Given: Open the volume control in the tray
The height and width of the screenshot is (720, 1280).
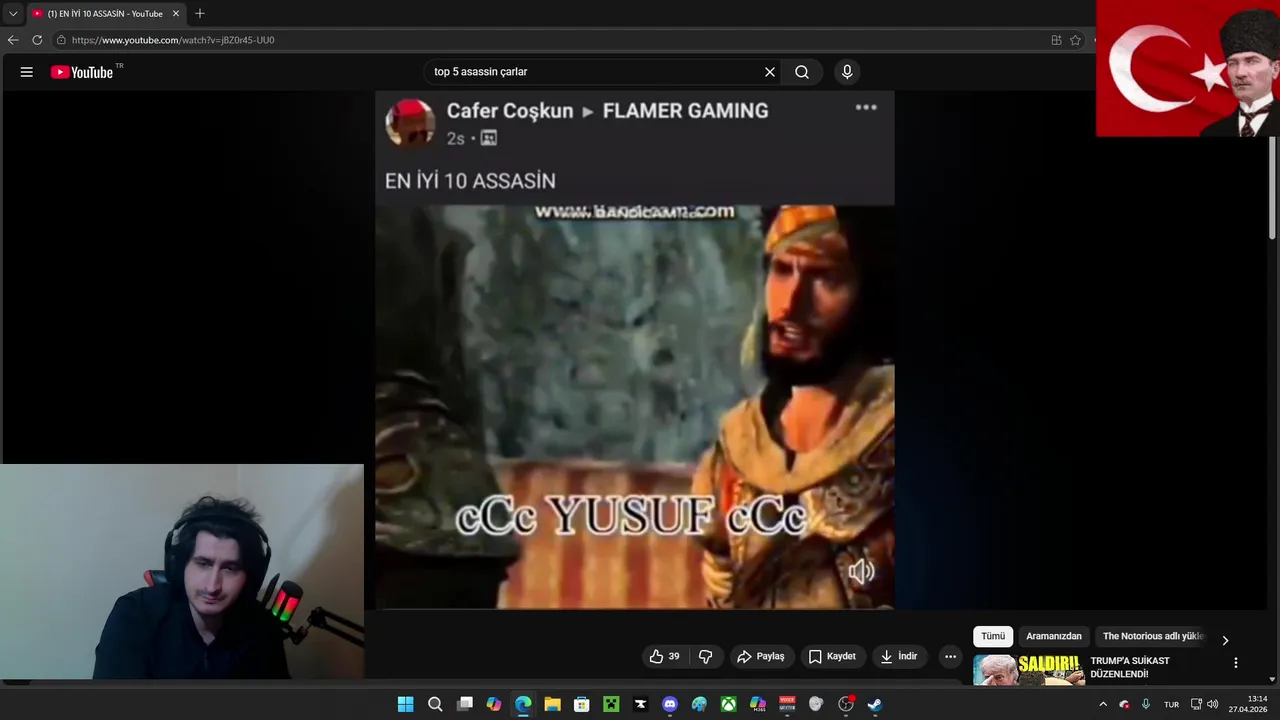Looking at the screenshot, I should pos(1213,705).
